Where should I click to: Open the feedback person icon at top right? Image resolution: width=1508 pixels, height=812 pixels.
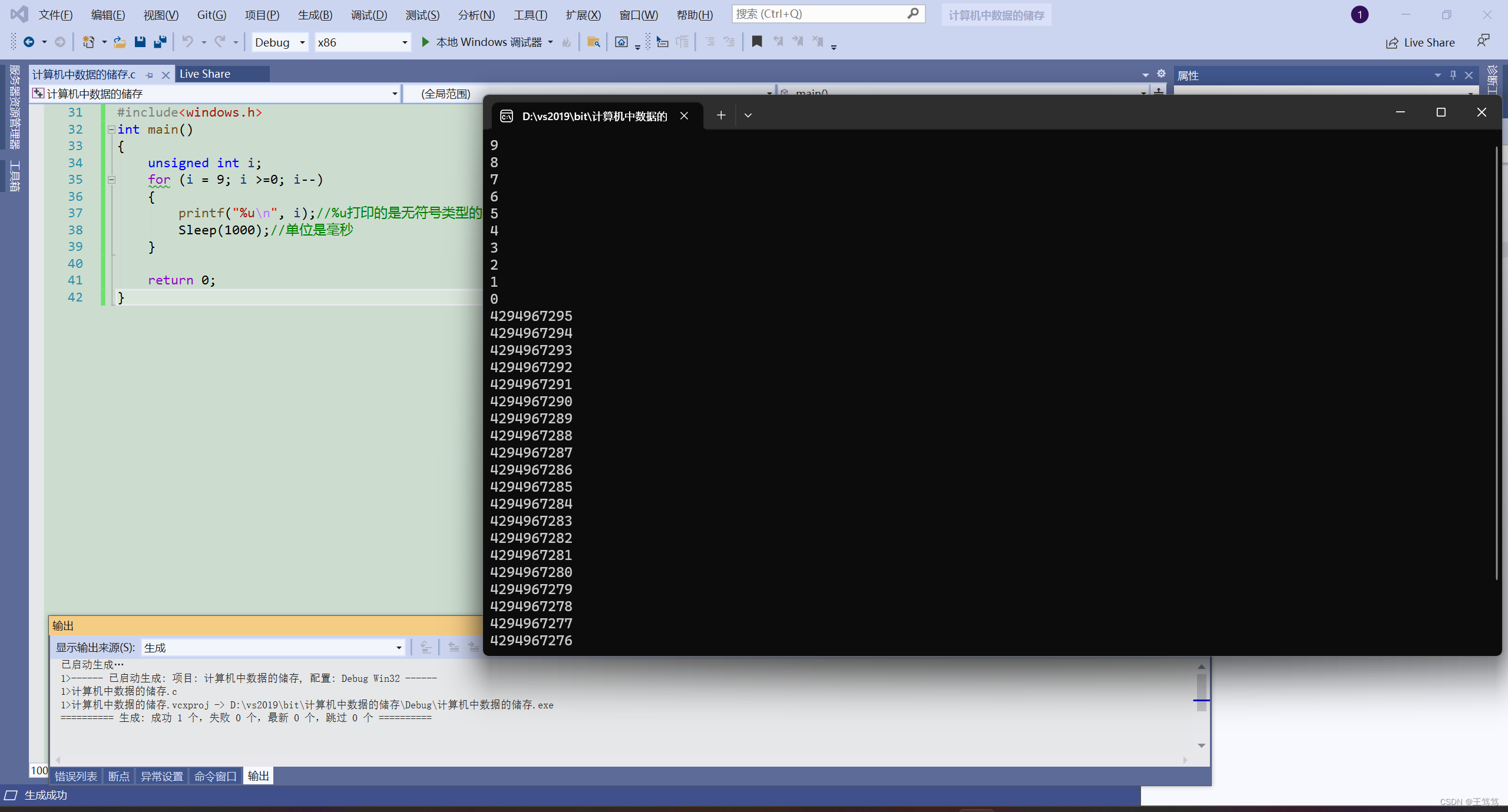pos(1483,41)
